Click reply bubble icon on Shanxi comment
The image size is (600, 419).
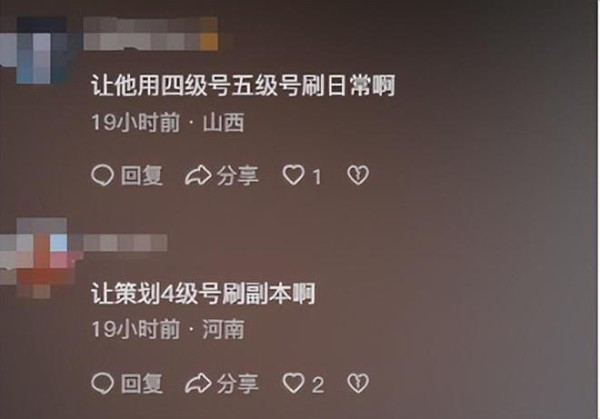pos(103,176)
